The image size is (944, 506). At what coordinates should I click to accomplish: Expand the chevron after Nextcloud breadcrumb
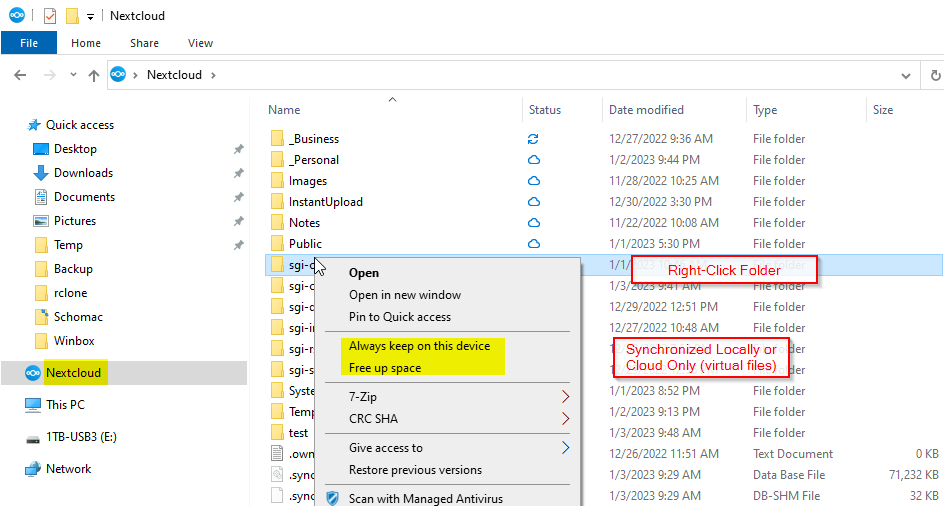point(213,75)
